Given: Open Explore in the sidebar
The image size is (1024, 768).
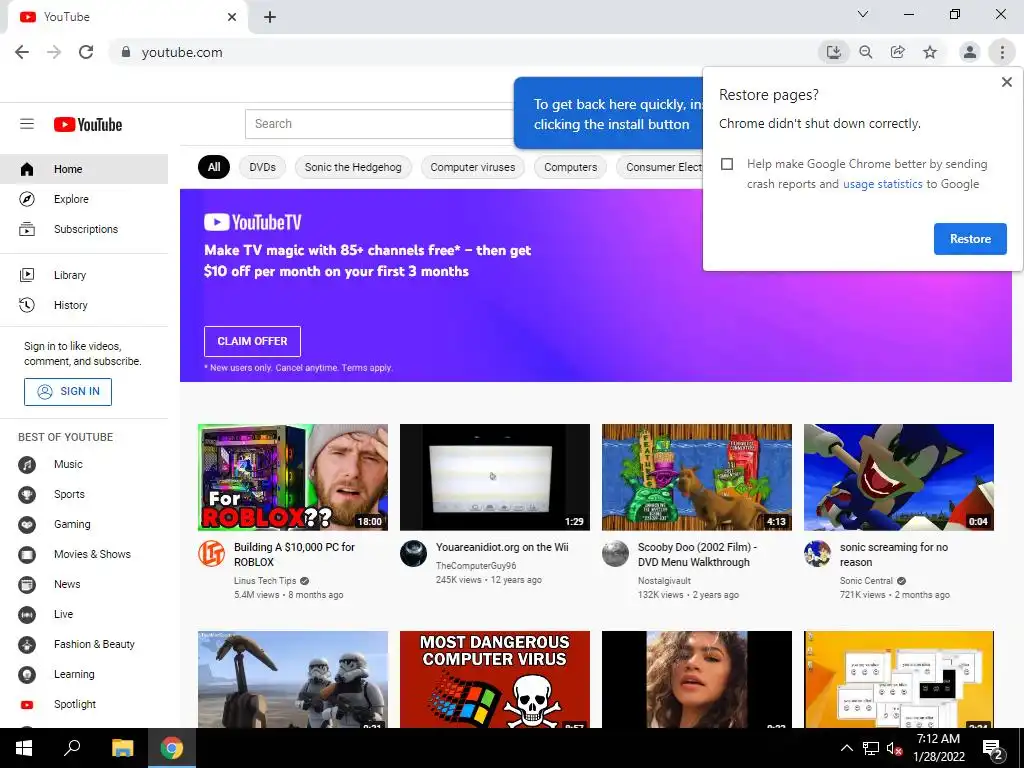Looking at the screenshot, I should click(x=84, y=199).
